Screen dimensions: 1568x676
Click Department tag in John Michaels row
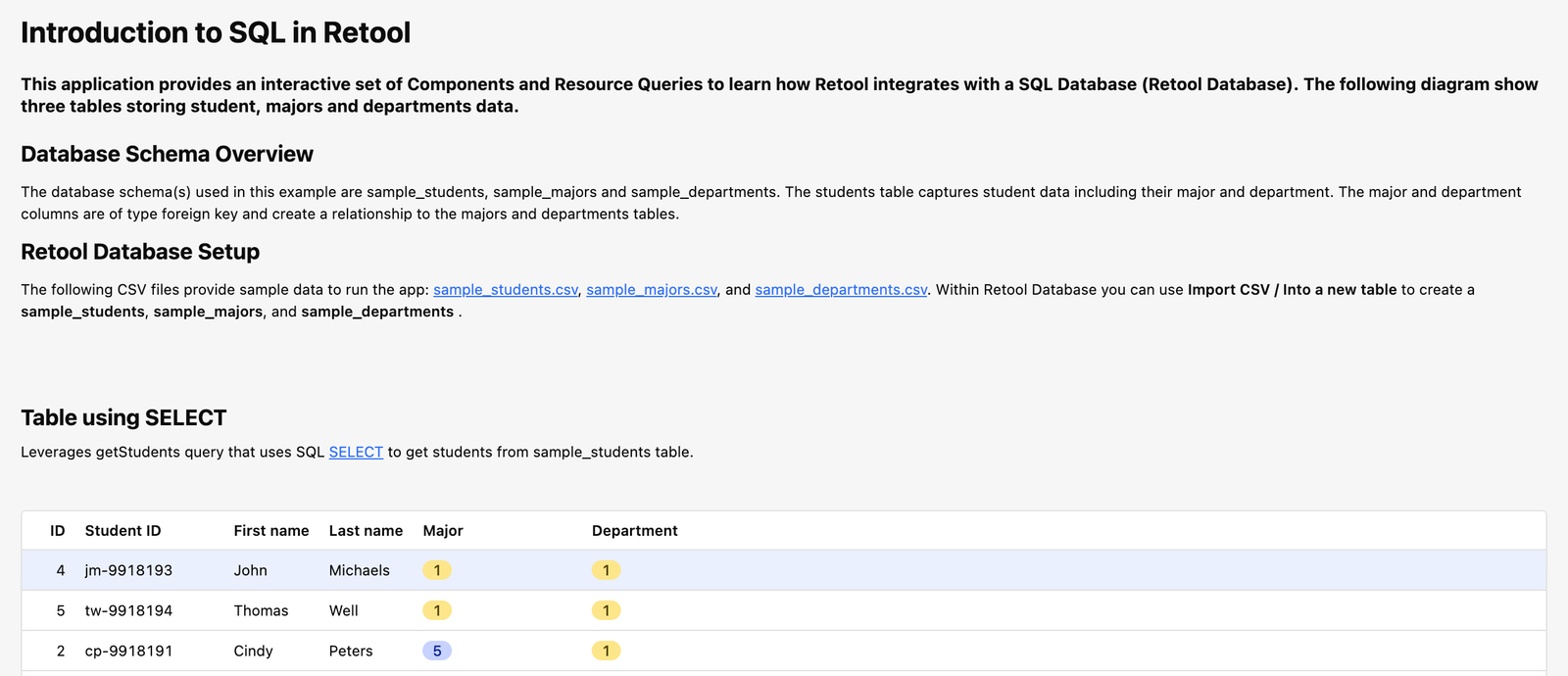[606, 570]
